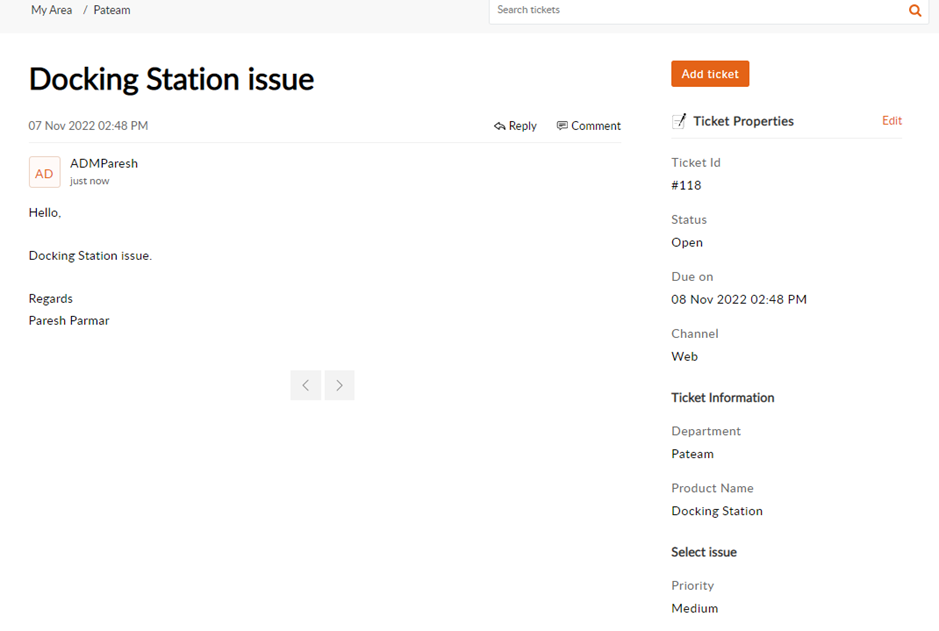Go to next ticket with right chevron
939x631 pixels.
tap(340, 385)
